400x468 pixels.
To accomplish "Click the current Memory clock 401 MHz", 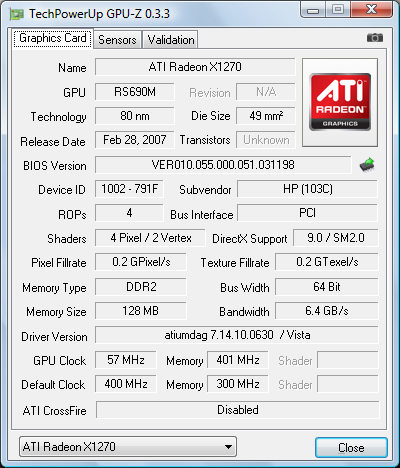I will [238, 360].
